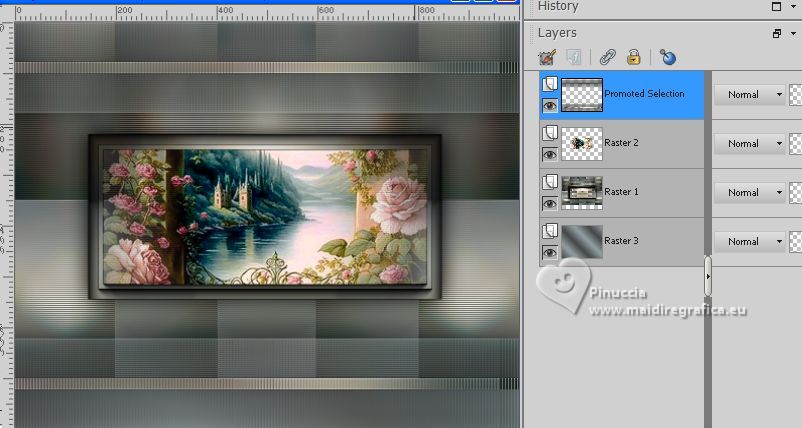The height and width of the screenshot is (428, 802).
Task: Select the Raster 1 layer thumbnail
Action: click(x=582, y=193)
